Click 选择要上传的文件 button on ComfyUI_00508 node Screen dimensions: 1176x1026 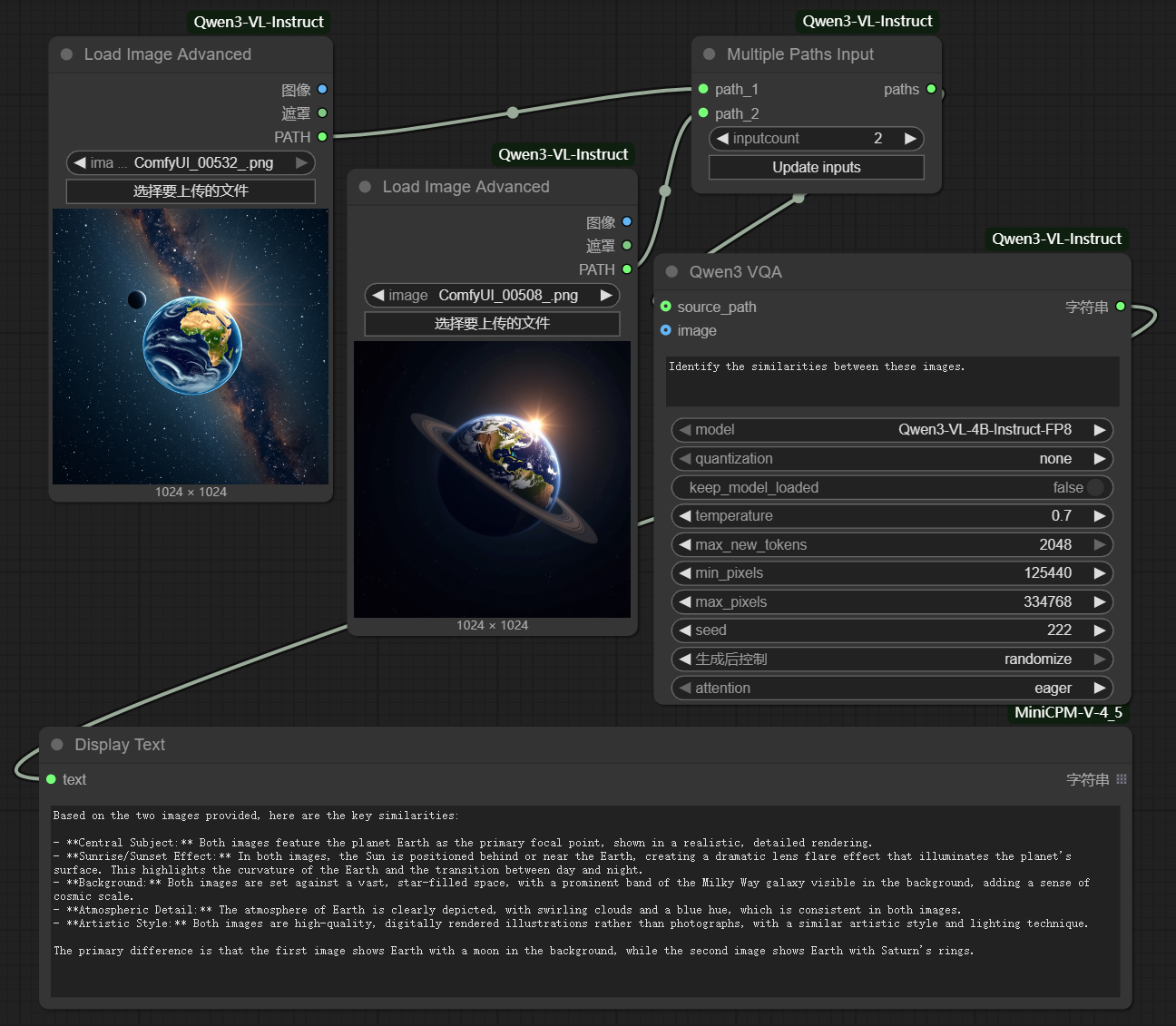point(492,324)
